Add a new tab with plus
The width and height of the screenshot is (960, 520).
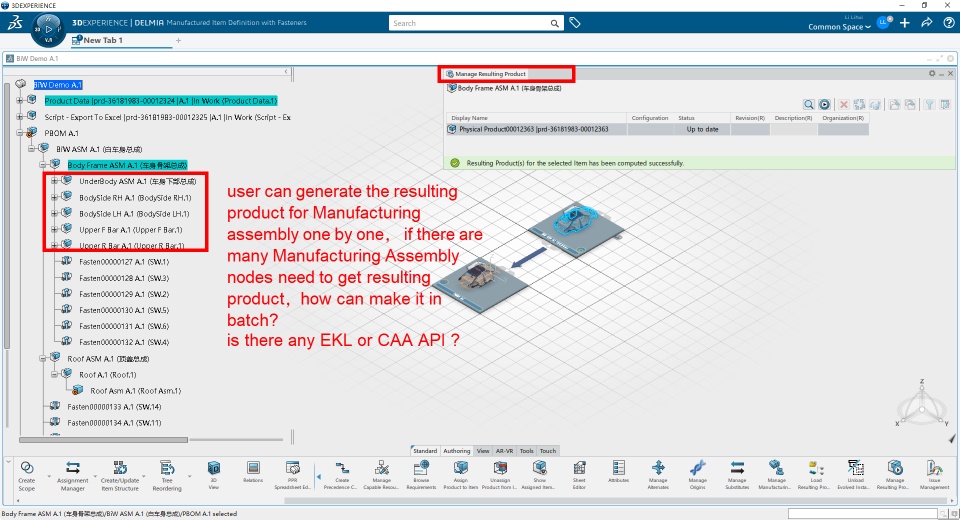click(178, 40)
